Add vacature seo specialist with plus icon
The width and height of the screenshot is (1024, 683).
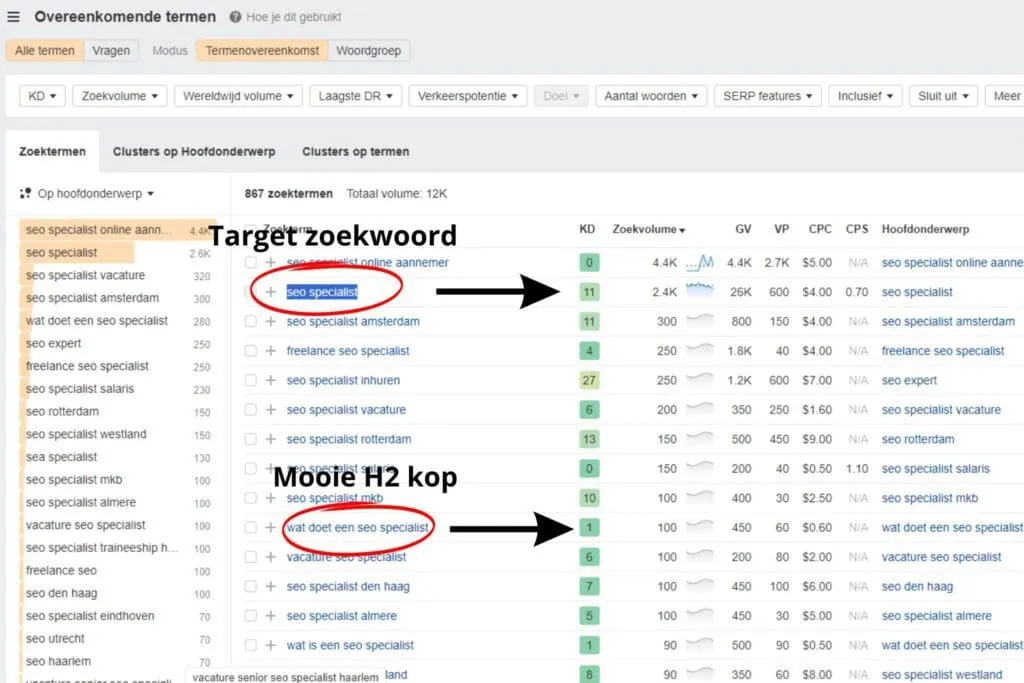pyautogui.click(x=271, y=556)
